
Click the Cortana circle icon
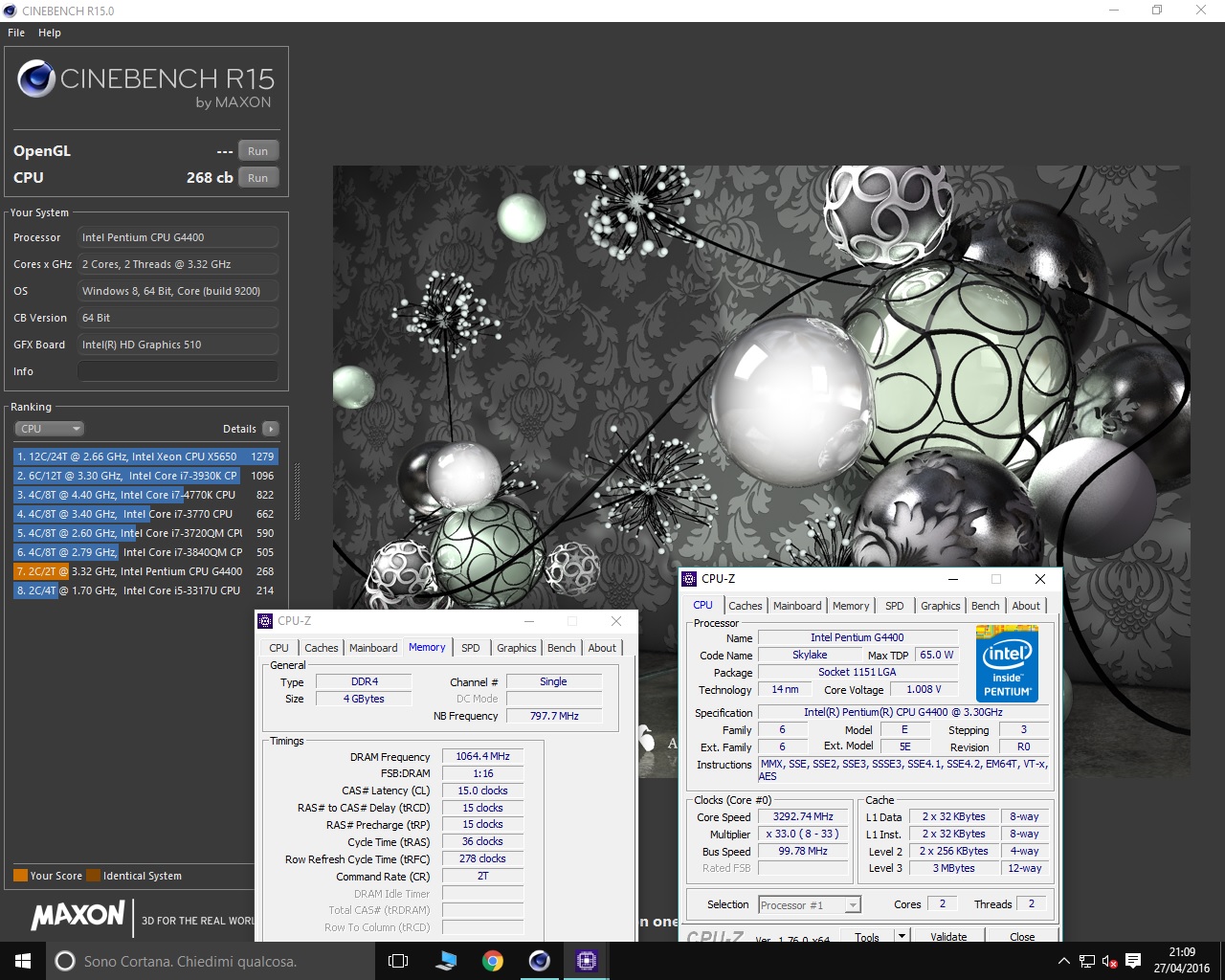[65, 961]
